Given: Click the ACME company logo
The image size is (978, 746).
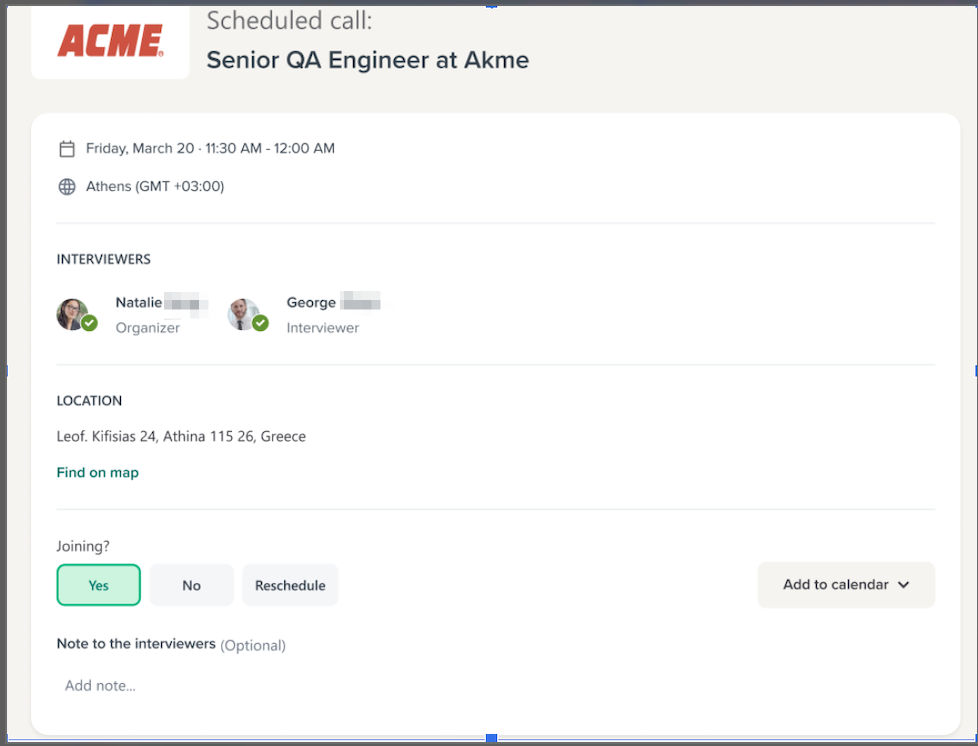Looking at the screenshot, I should [110, 40].
